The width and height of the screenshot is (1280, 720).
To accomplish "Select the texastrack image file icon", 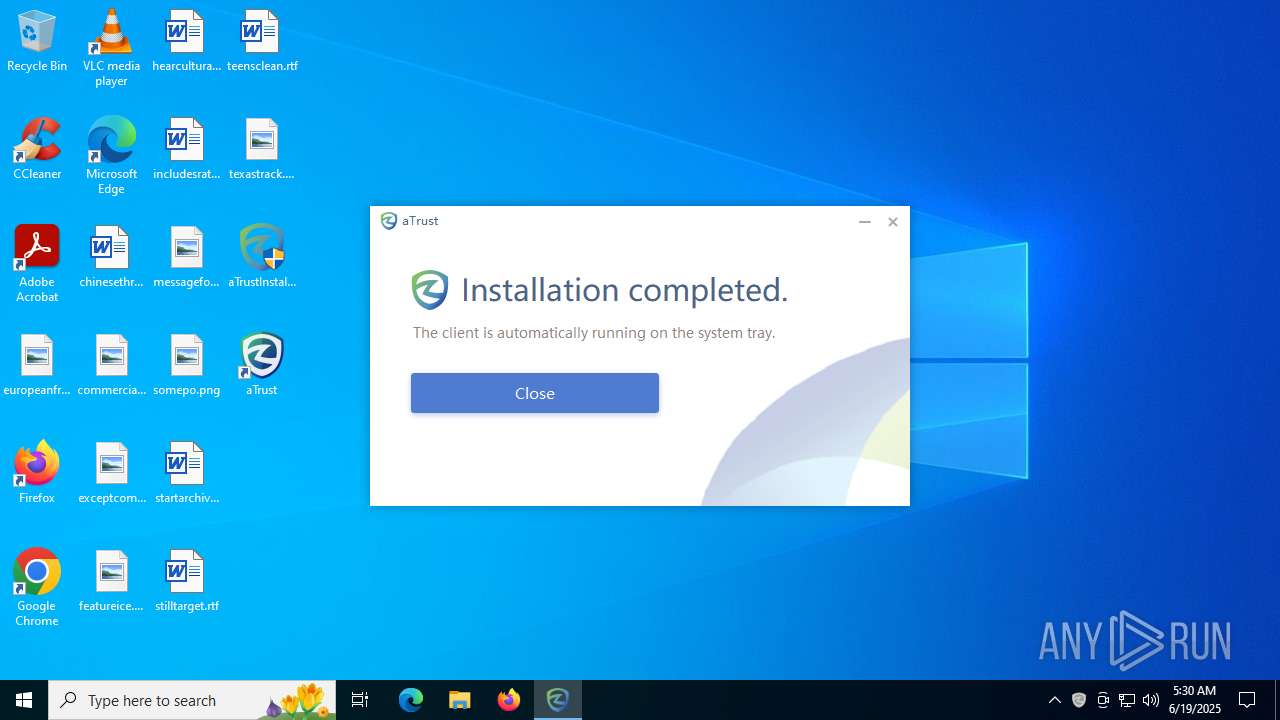I will click(x=262, y=150).
